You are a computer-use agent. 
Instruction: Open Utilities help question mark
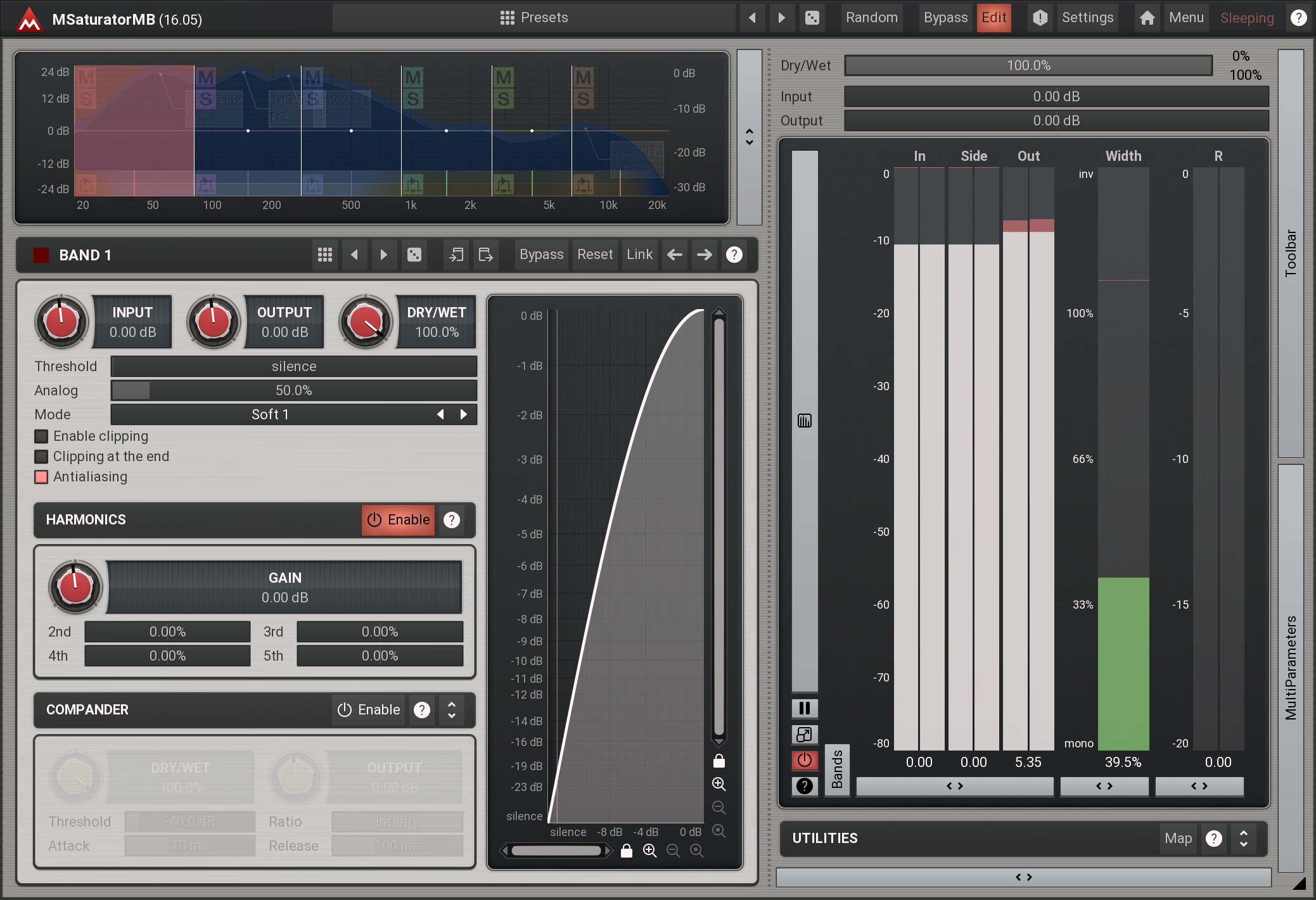pos(1213,839)
